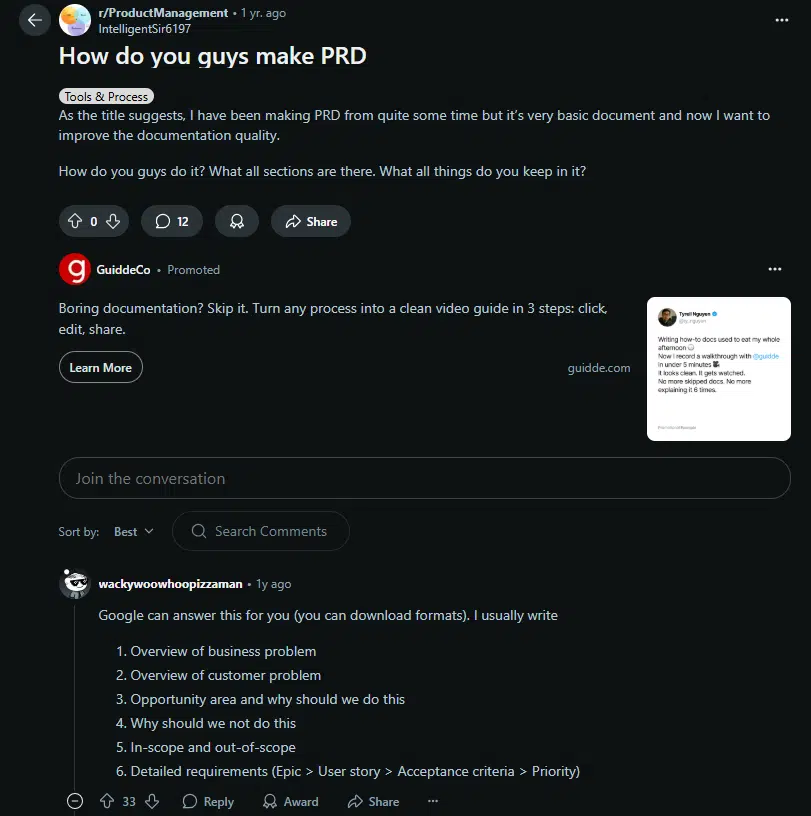Visit the guidde.com link

pos(598,367)
